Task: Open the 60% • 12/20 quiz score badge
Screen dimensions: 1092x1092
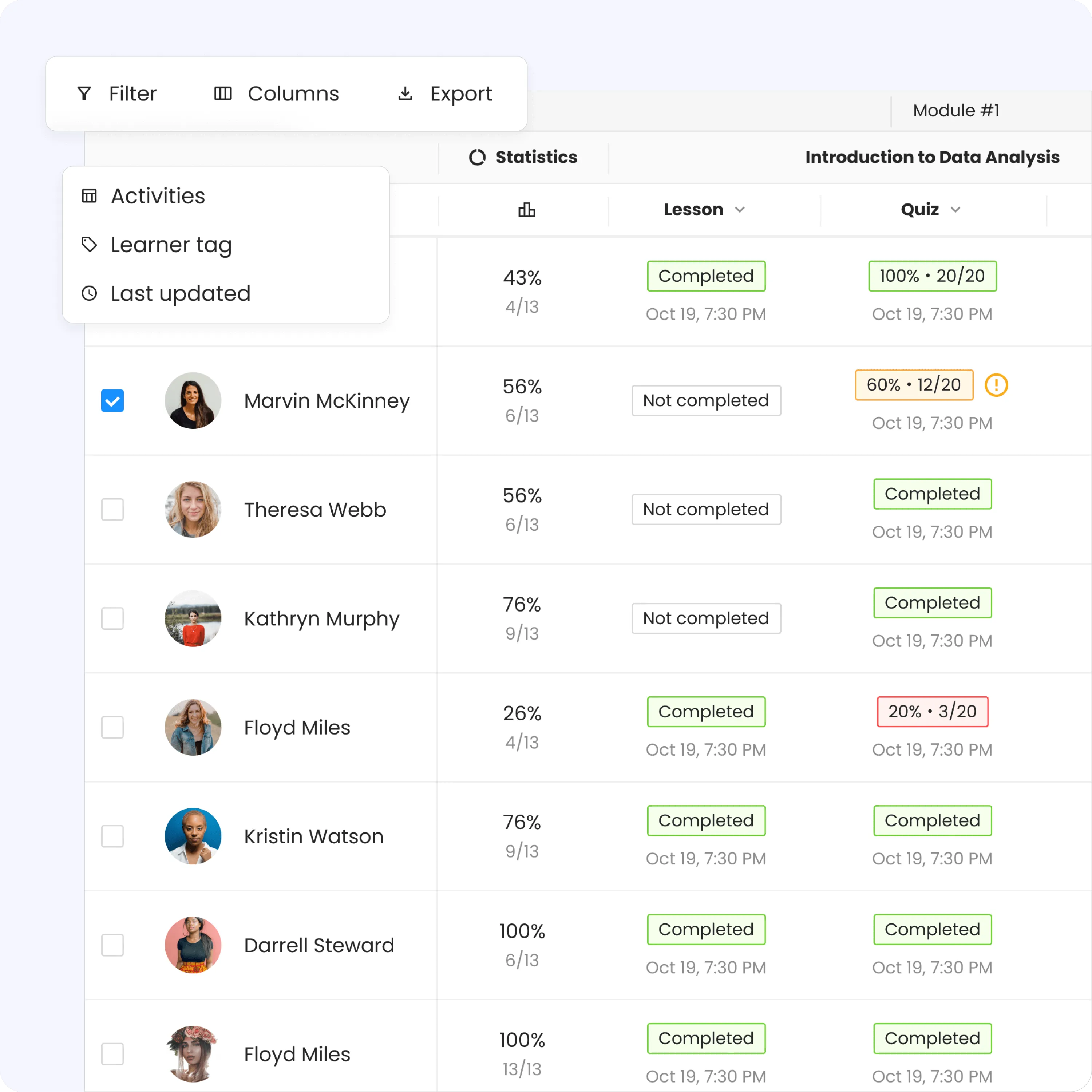Action: 914,385
